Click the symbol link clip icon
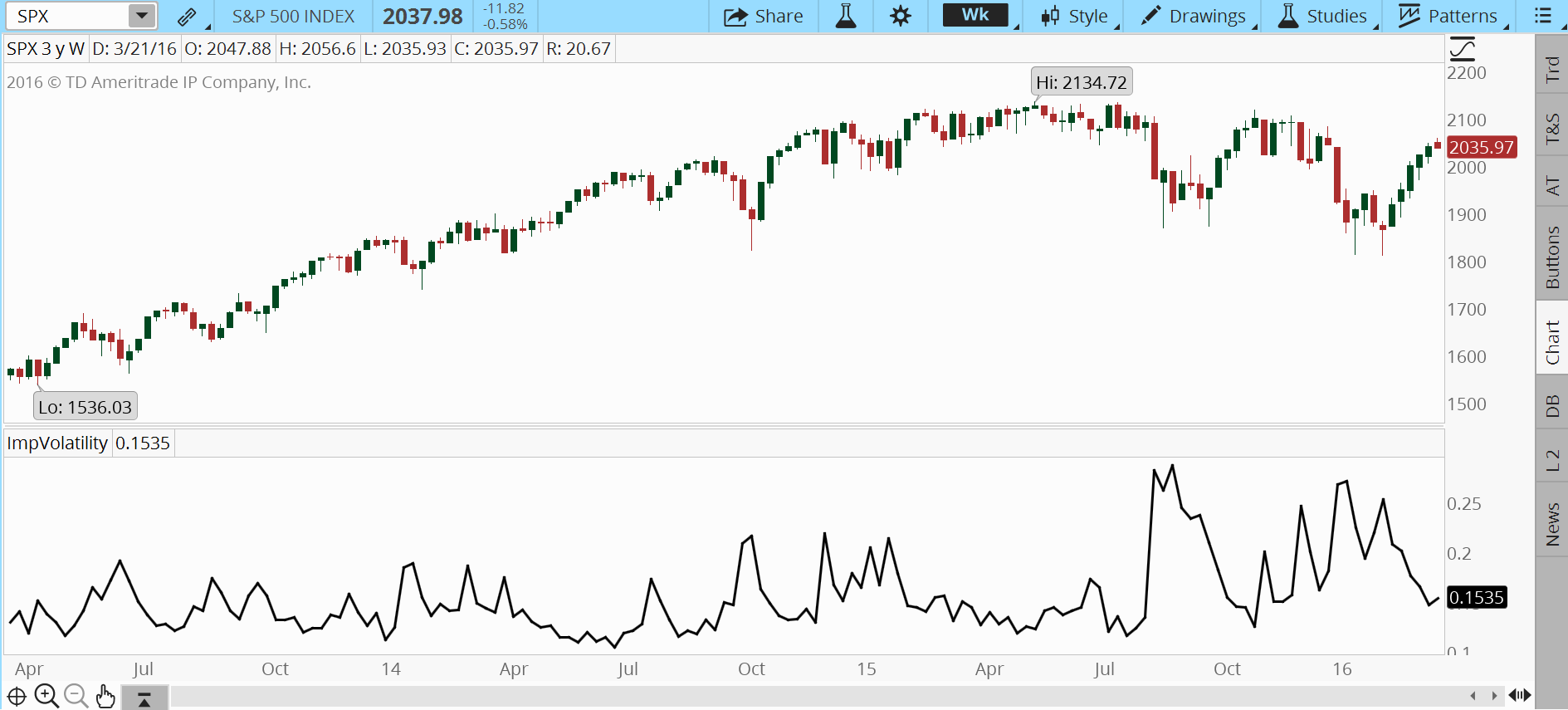 (187, 16)
